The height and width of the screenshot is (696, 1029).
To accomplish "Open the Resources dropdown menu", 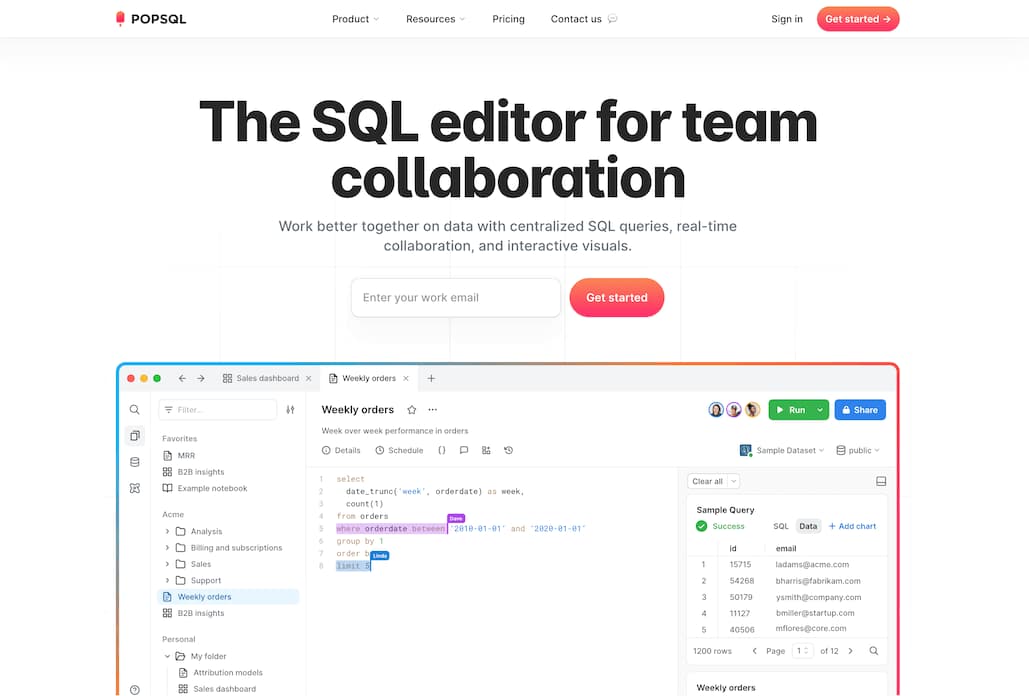I will (435, 19).
